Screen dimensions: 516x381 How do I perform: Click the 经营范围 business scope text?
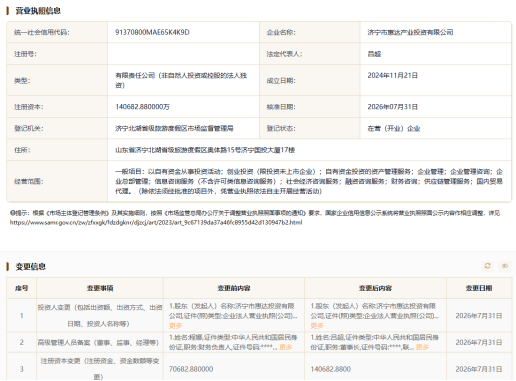coord(309,181)
